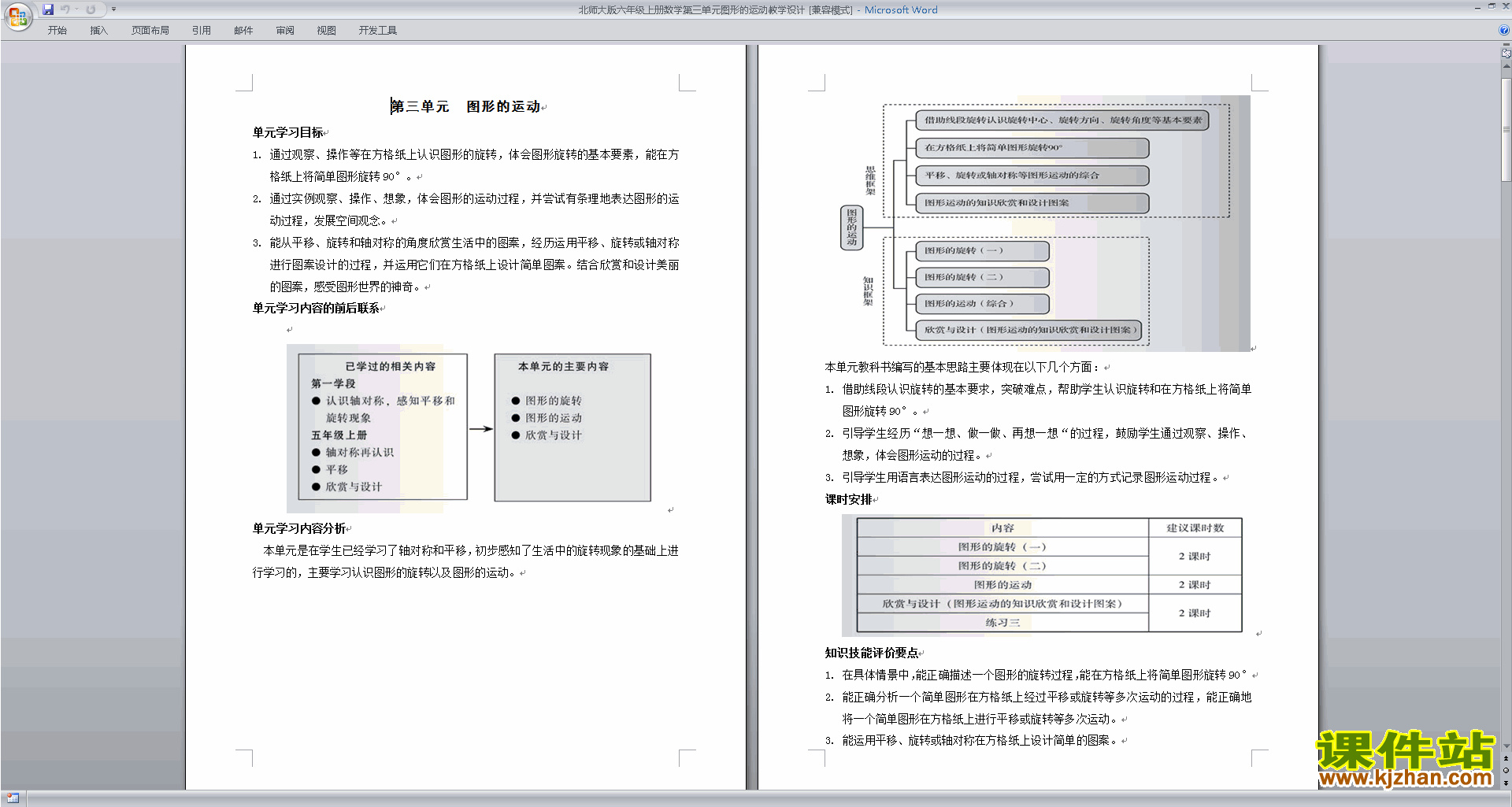Open the Select Browse Object round button
Screen dimensions: 1512x807
1506,771
